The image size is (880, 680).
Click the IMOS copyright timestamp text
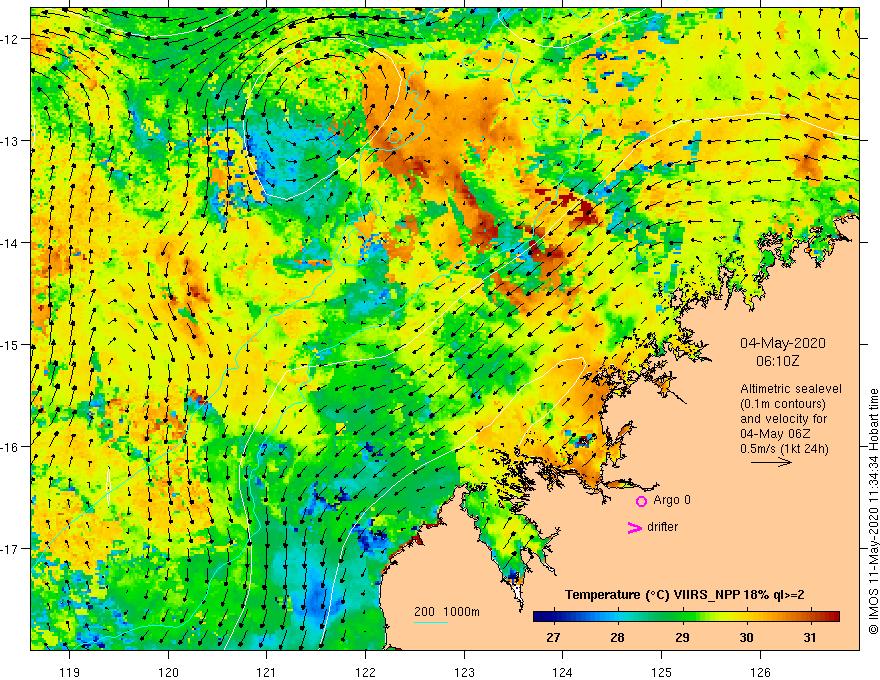click(873, 511)
